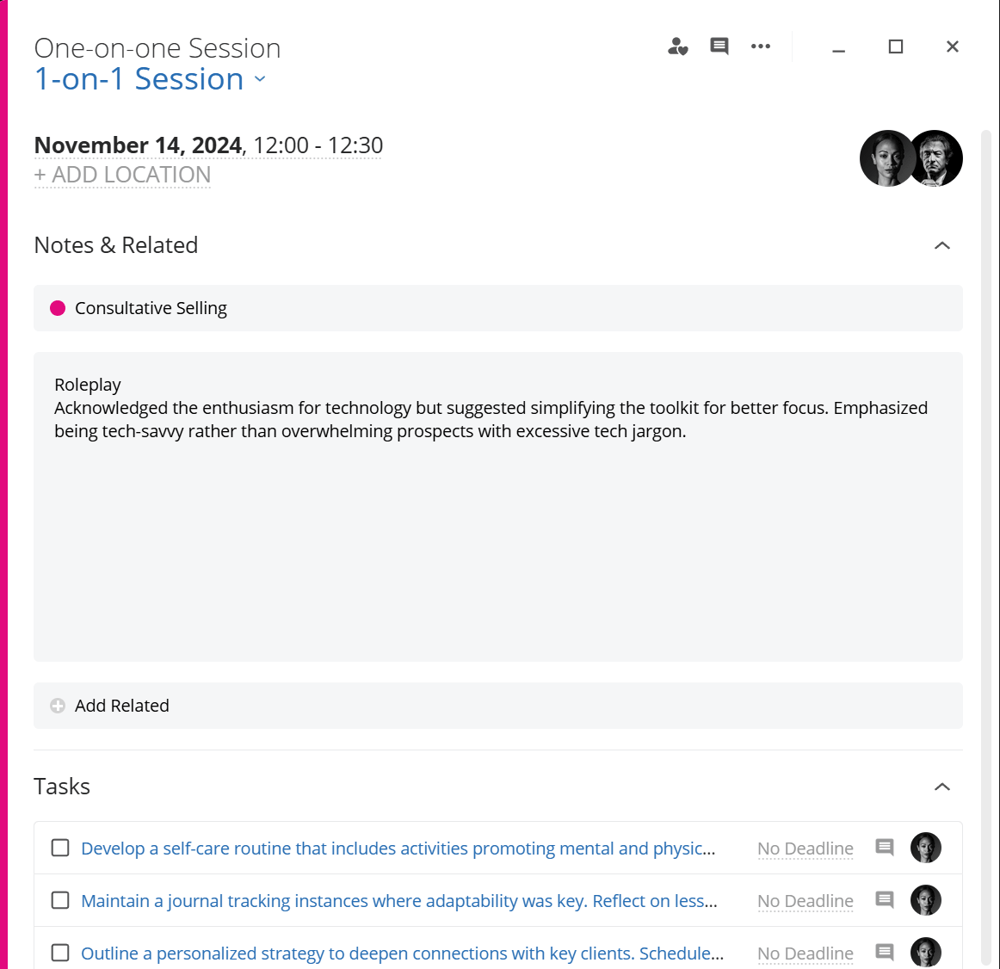This screenshot has height=969, width=1000.
Task: Set deadline for the personalized strategy task
Action: pyautogui.click(x=805, y=953)
